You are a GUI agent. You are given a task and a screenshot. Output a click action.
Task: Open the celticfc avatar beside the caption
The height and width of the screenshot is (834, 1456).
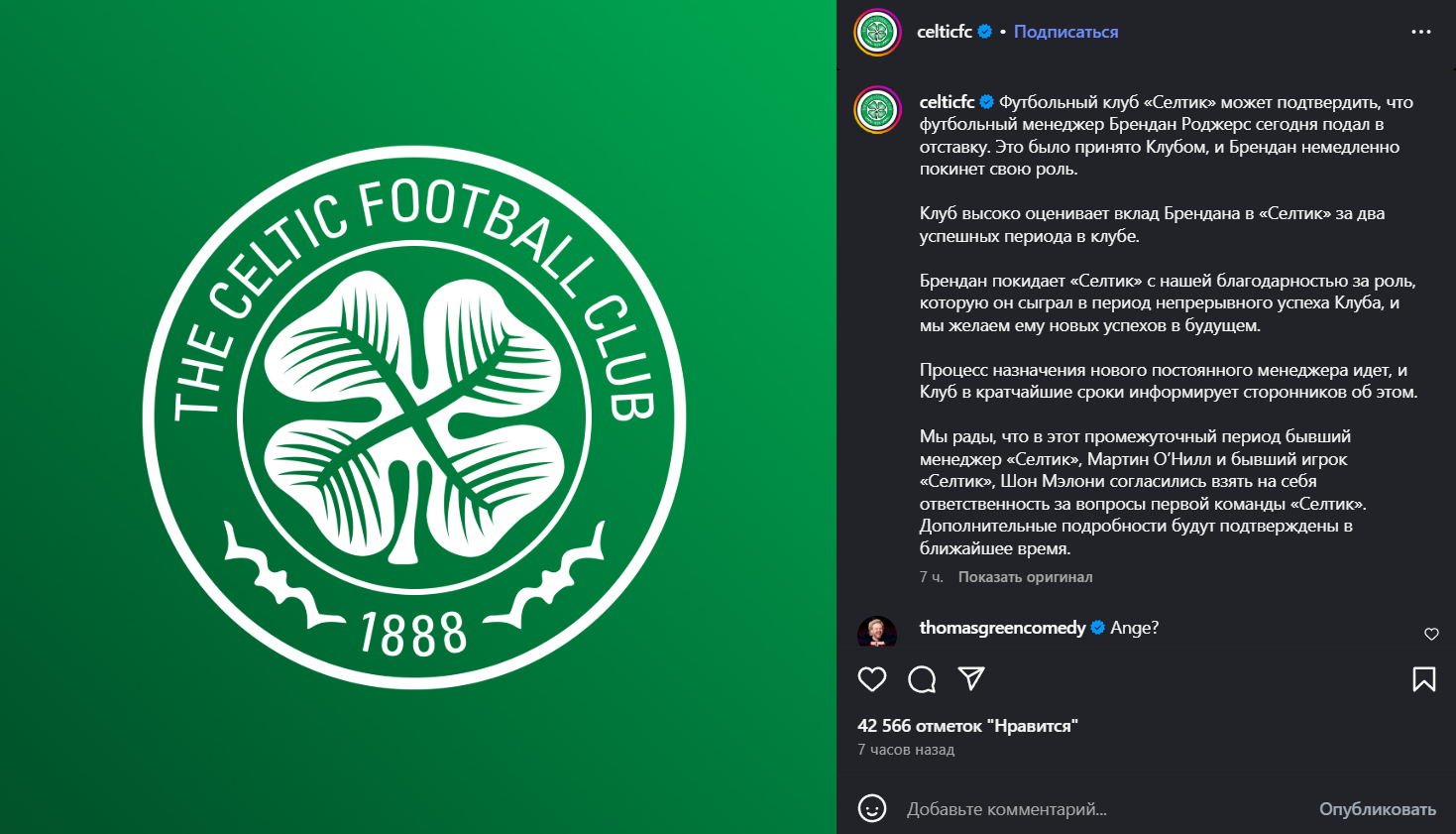(x=877, y=110)
